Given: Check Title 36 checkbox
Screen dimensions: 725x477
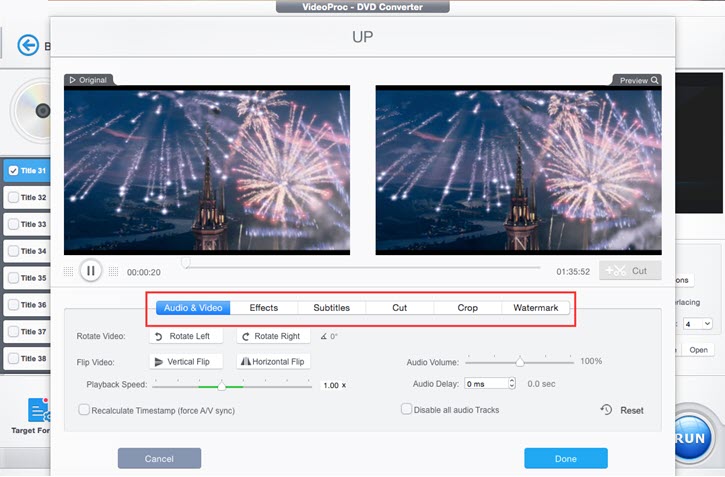Looking at the screenshot, I should (13, 305).
